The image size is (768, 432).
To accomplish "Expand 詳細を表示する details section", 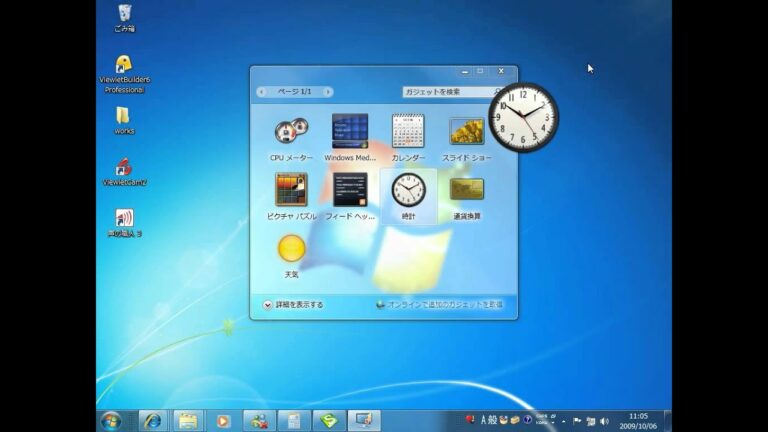I will [293, 305].
